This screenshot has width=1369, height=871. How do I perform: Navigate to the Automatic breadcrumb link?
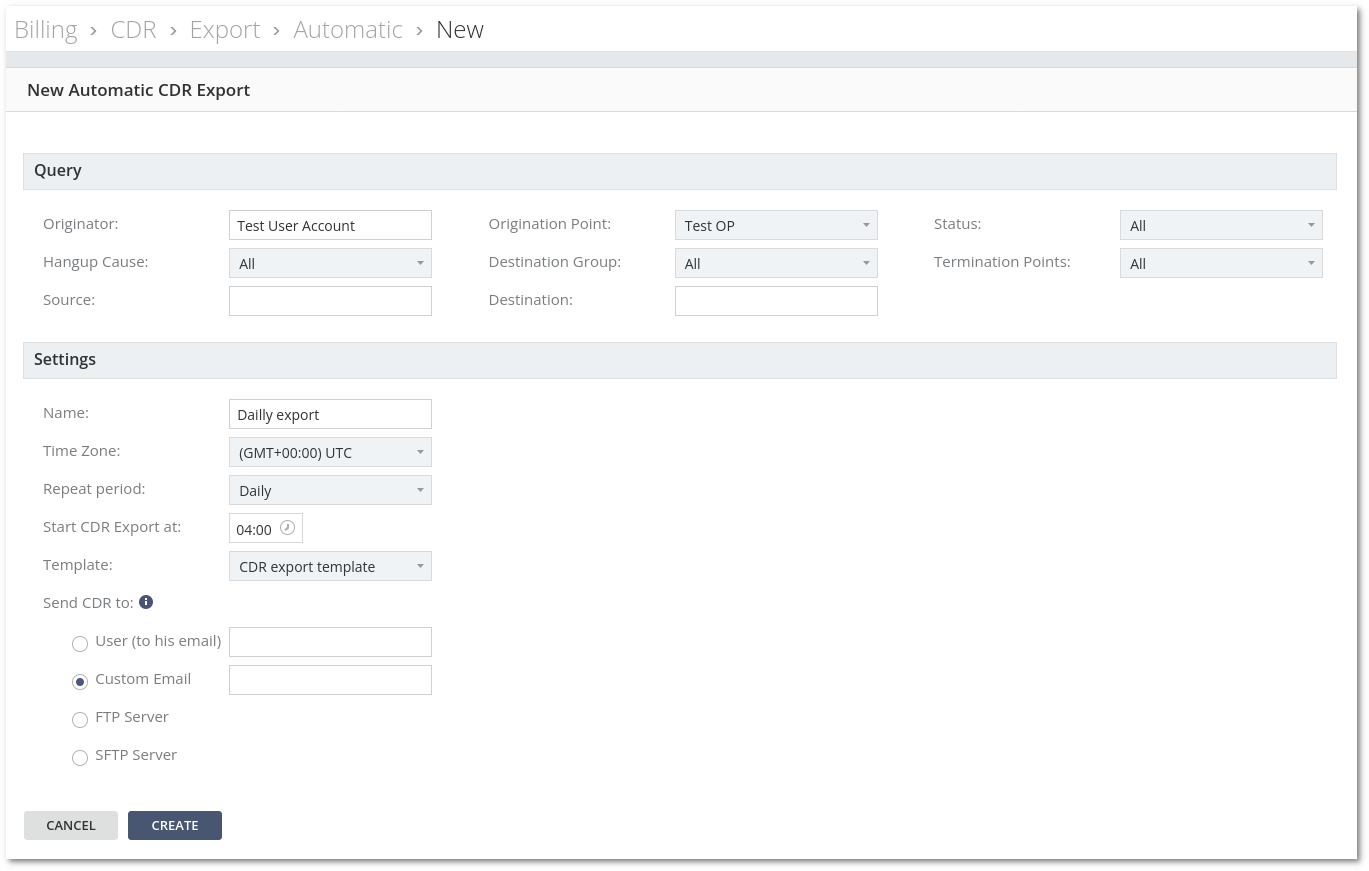pos(348,30)
